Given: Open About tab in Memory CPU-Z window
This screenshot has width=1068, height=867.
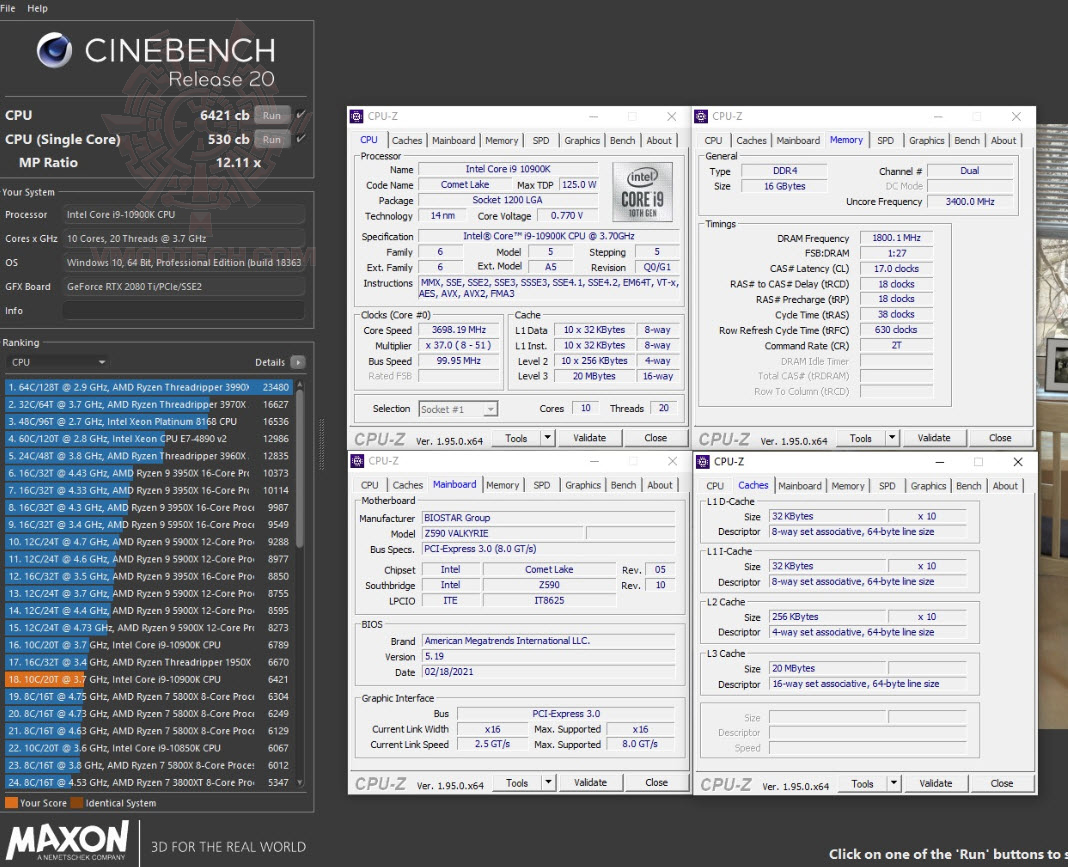Looking at the screenshot, I should pos(1003,140).
